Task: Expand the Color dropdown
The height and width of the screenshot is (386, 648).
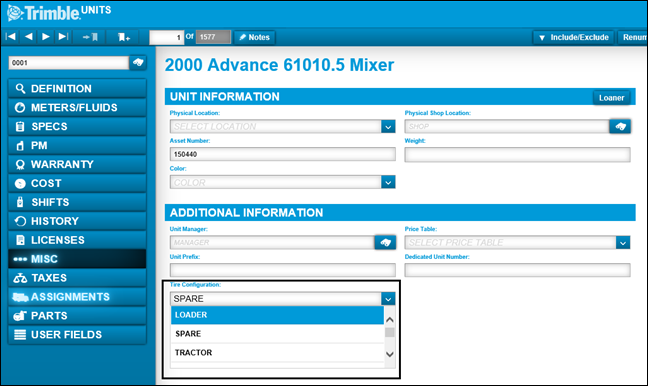Action: [x=388, y=182]
